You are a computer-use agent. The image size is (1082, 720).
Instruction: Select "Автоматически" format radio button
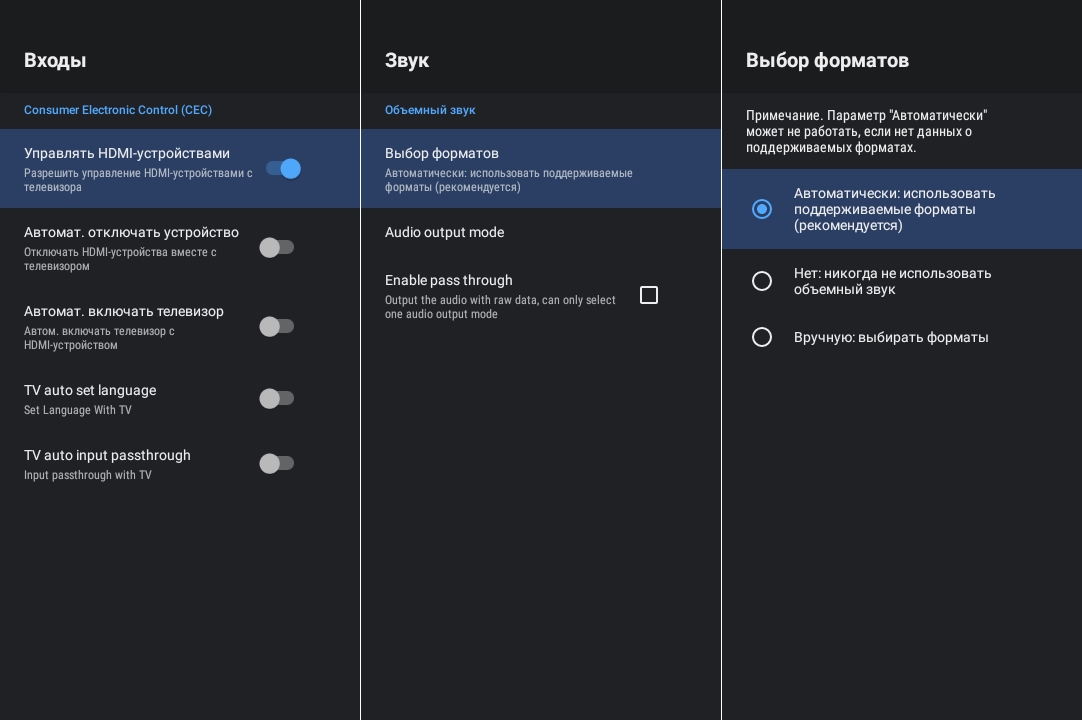pos(762,209)
